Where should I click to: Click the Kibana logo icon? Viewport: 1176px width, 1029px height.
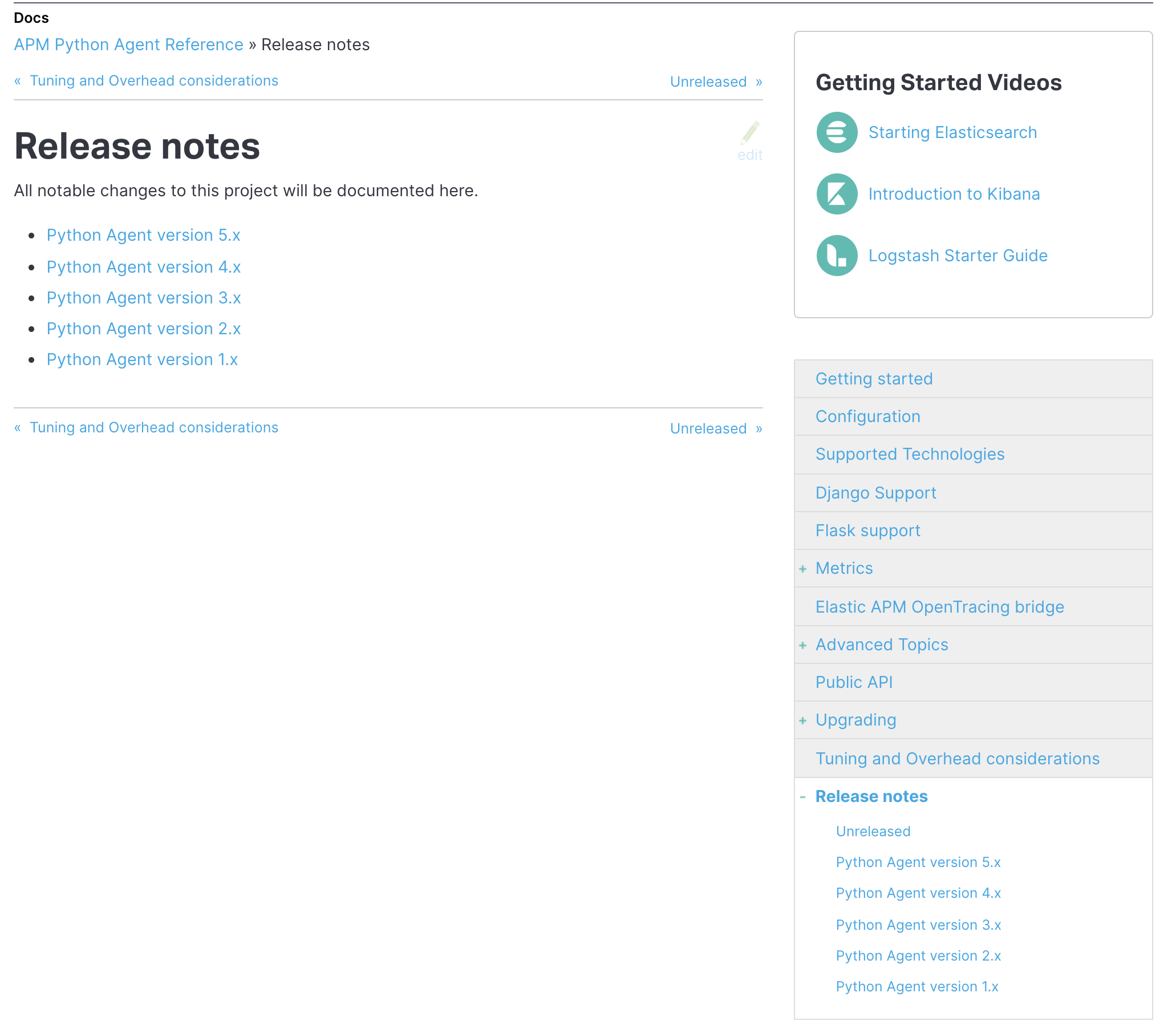(x=837, y=194)
